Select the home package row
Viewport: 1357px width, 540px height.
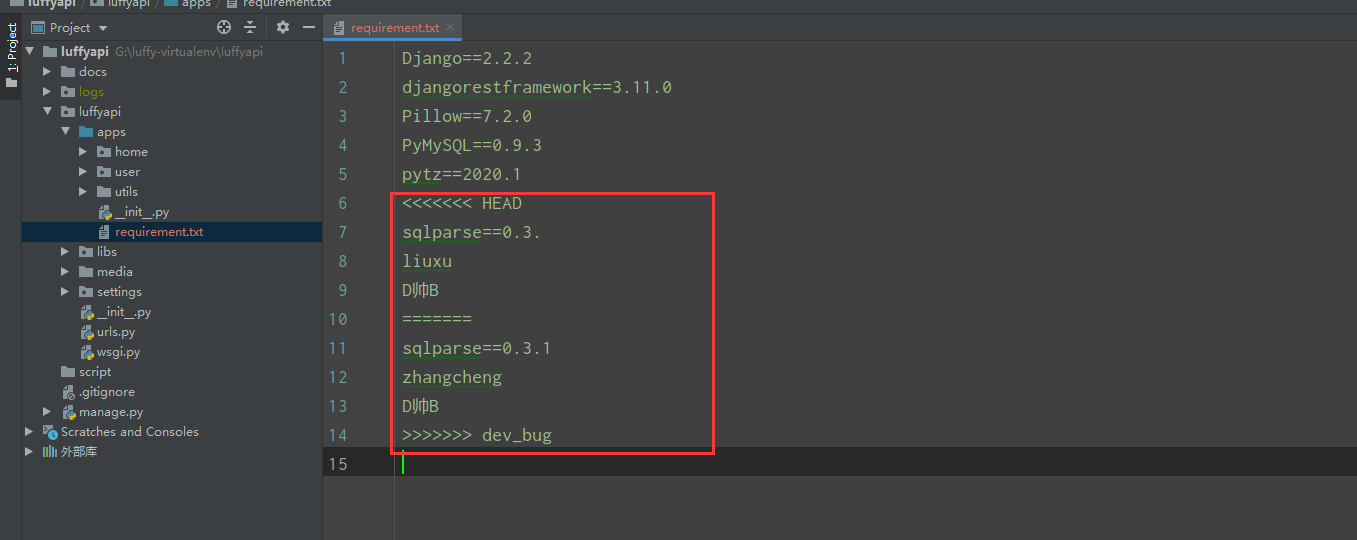(x=172, y=152)
